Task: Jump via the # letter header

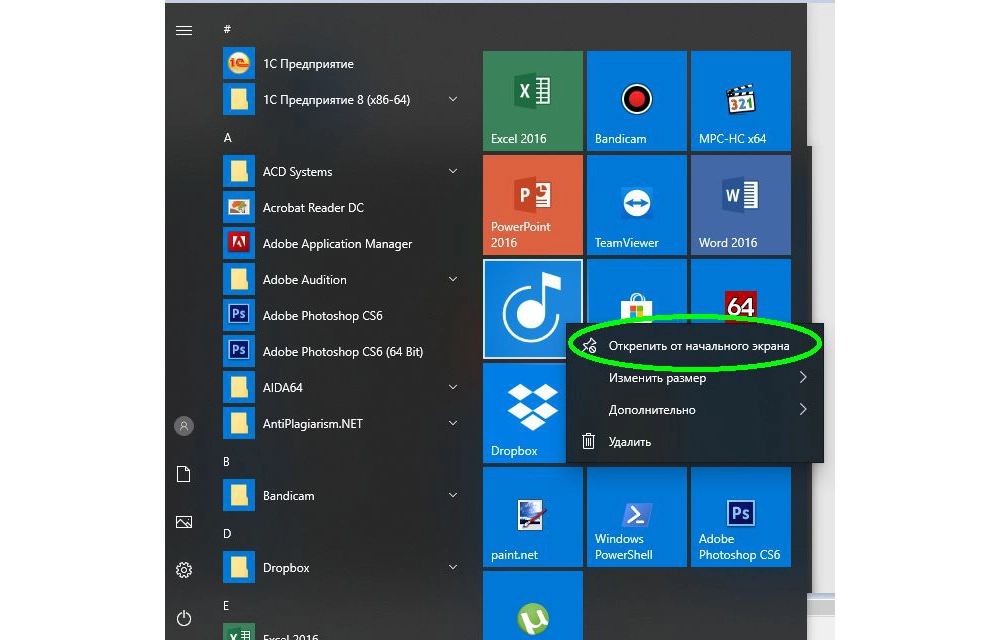Action: [x=227, y=29]
